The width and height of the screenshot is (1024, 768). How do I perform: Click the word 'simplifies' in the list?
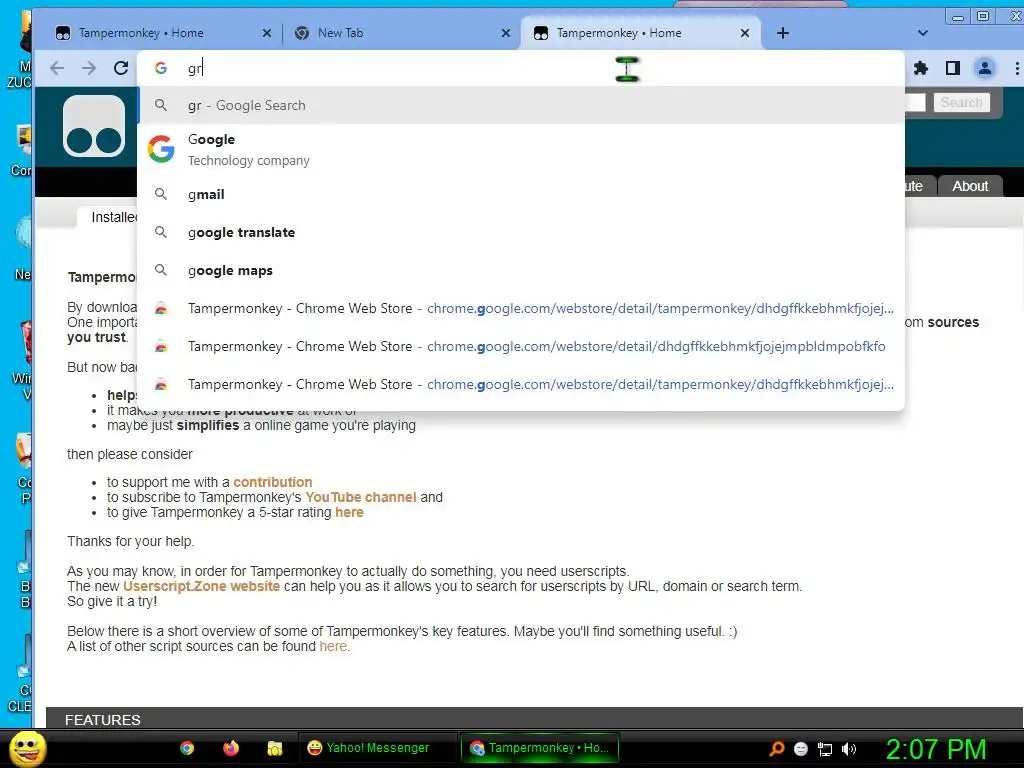[208, 425]
